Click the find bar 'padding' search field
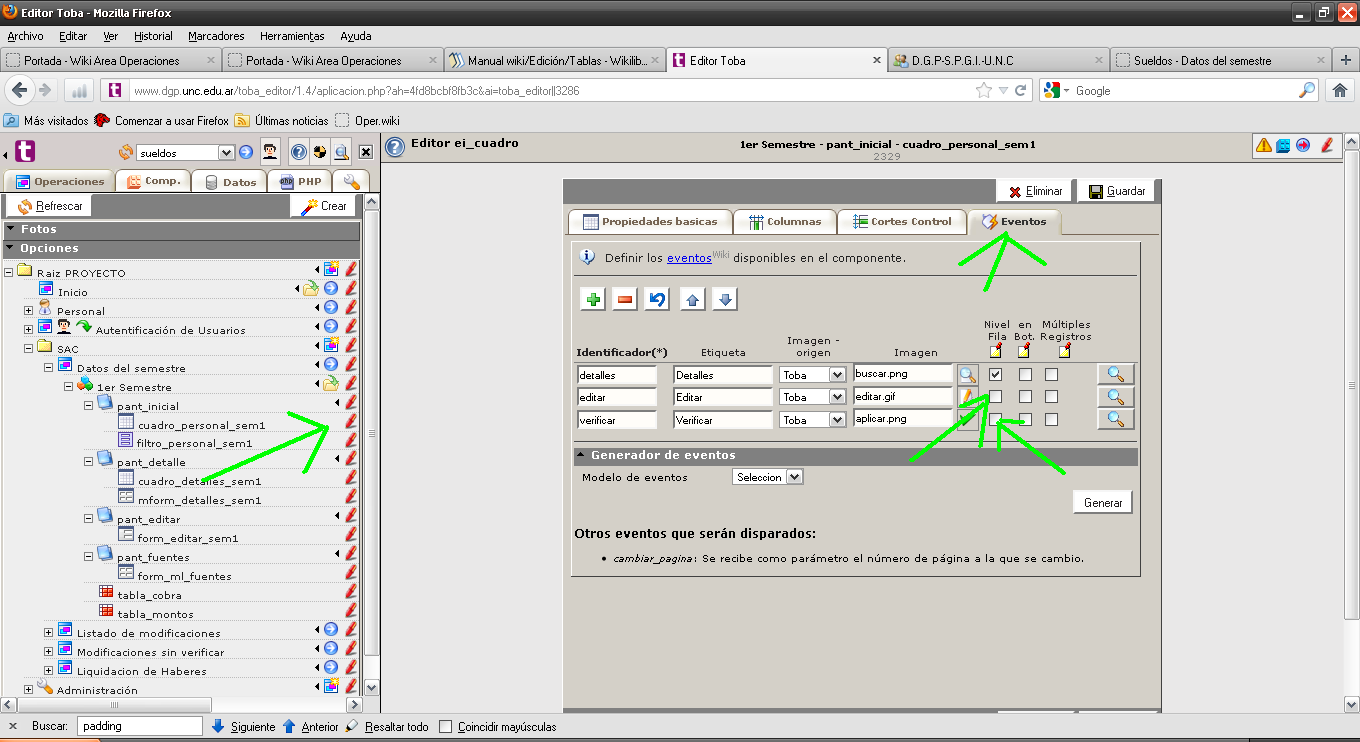The height and width of the screenshot is (742, 1360). pos(140,726)
